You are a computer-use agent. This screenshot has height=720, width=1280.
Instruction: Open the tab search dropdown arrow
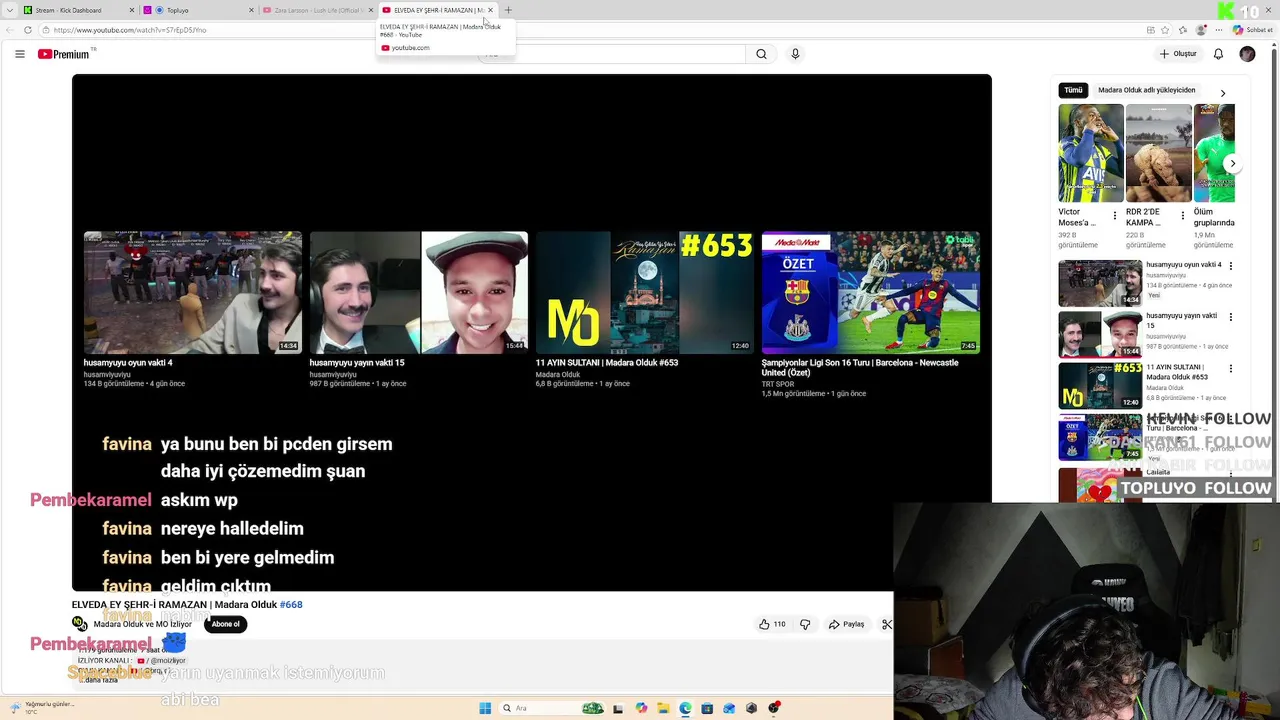coord(9,10)
